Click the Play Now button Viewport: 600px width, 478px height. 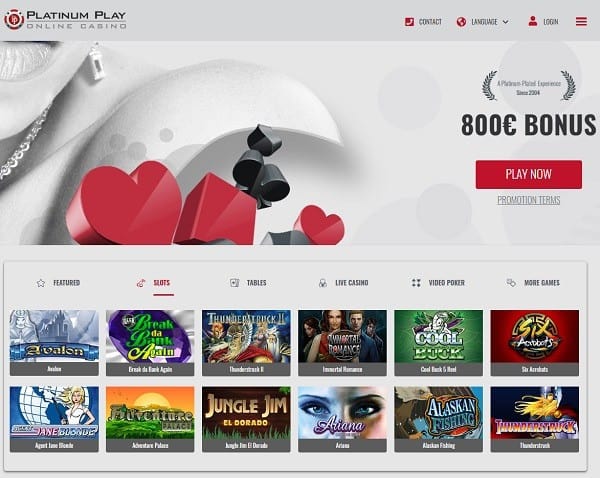pos(528,175)
